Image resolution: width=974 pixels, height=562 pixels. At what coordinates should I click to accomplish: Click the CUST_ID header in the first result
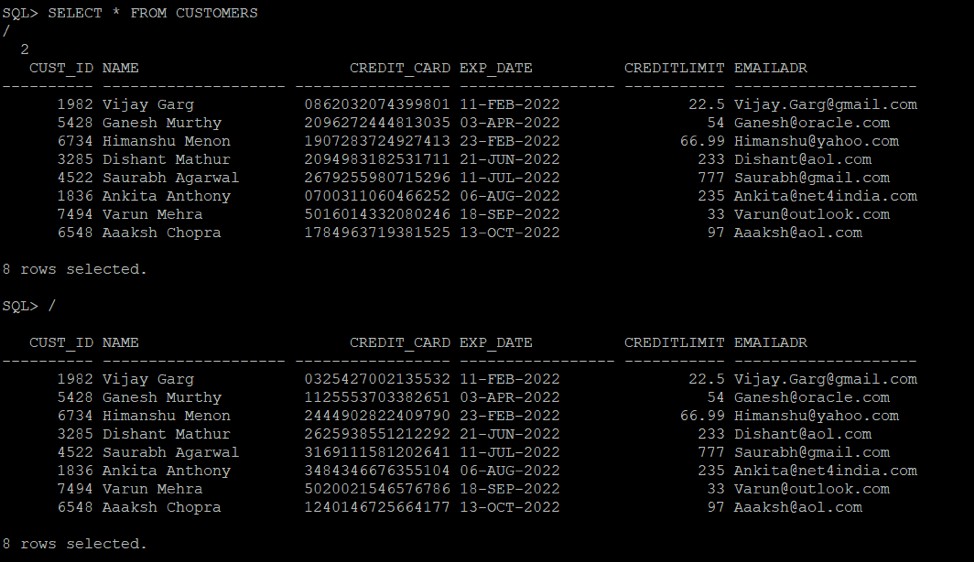pyautogui.click(x=61, y=68)
